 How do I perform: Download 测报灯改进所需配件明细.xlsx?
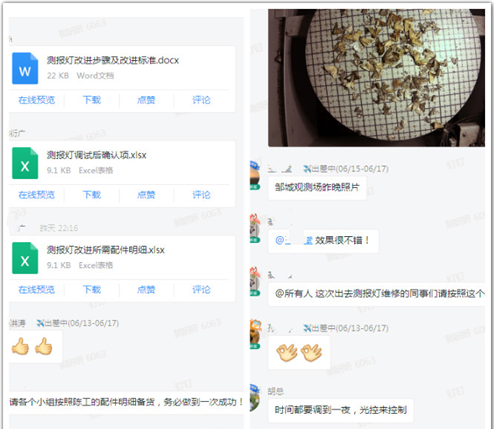[x=92, y=289]
